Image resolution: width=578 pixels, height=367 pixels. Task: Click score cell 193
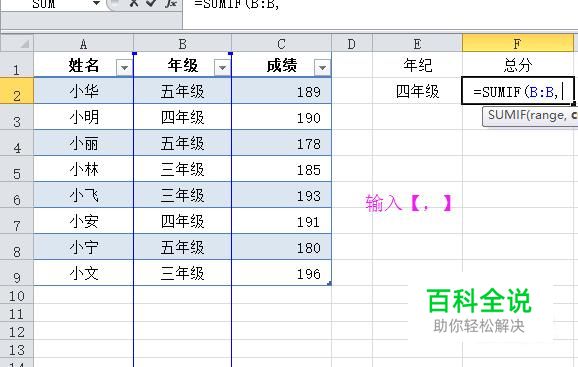click(282, 195)
